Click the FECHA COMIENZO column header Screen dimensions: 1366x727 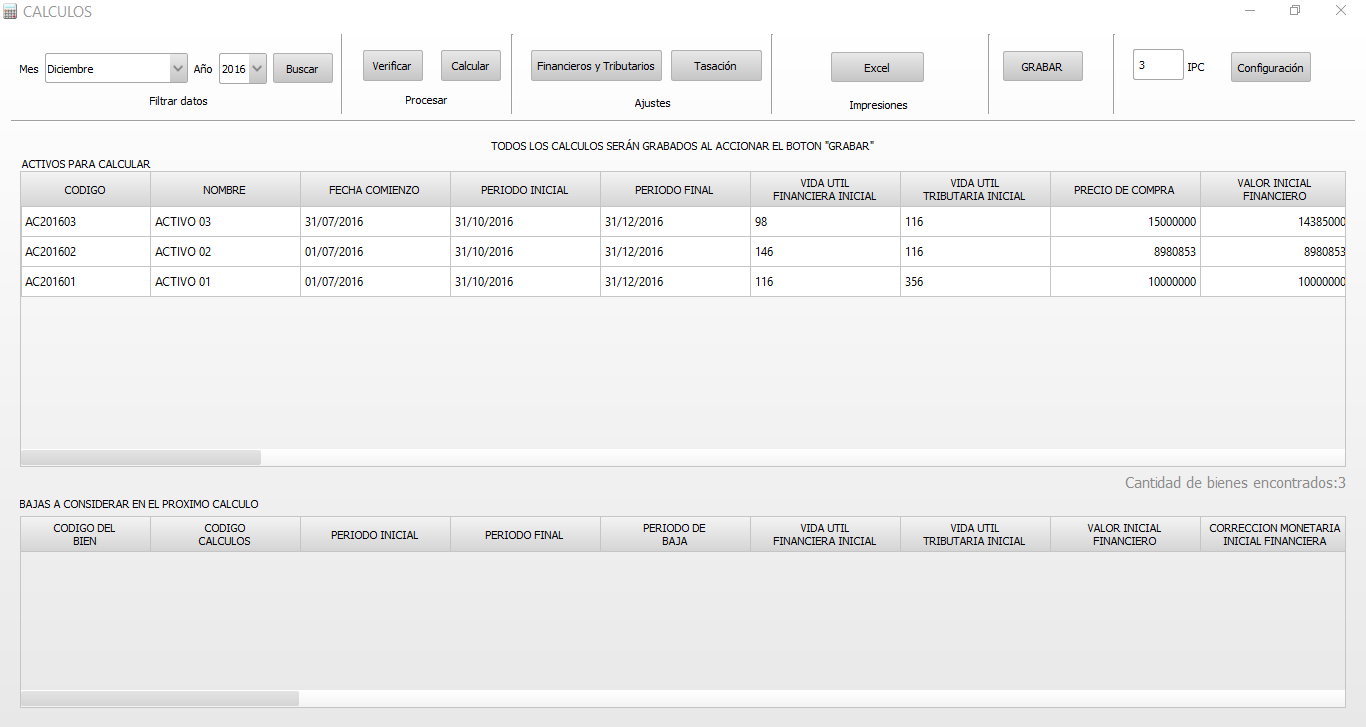[x=375, y=190]
